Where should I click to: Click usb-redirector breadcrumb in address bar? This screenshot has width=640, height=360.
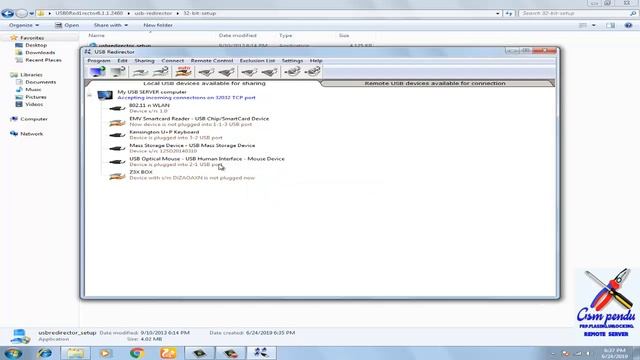[153, 13]
